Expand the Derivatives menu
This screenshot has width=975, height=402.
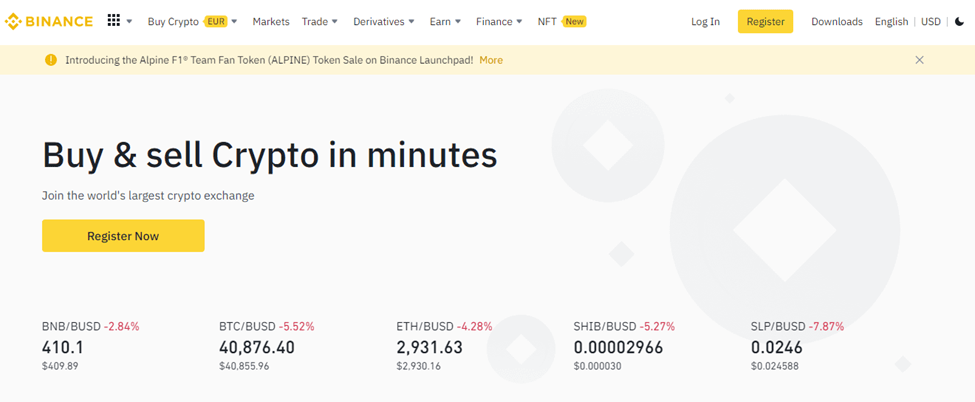click(384, 21)
